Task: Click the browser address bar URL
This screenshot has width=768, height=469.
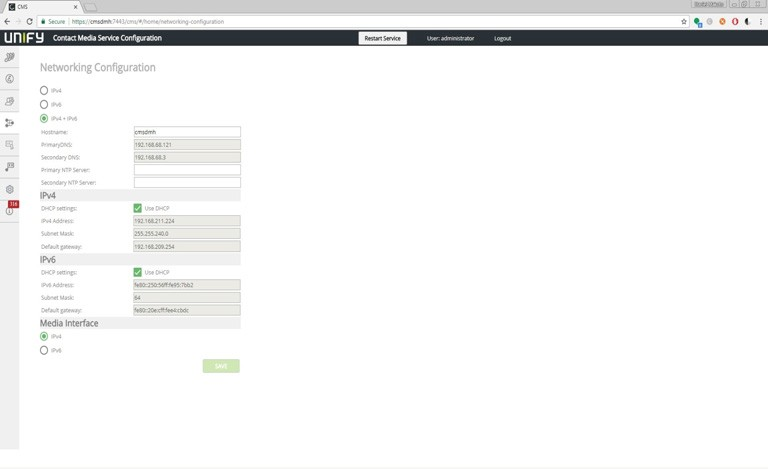Action: coord(148,22)
